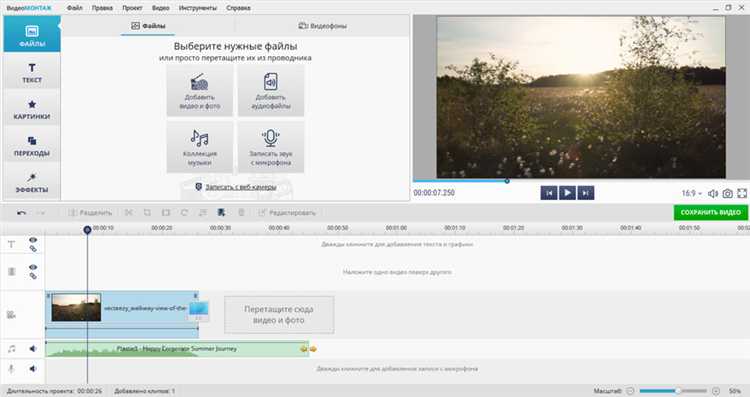750x397 pixels.
Task: Open Коллекция музыки tile
Action: (199, 146)
